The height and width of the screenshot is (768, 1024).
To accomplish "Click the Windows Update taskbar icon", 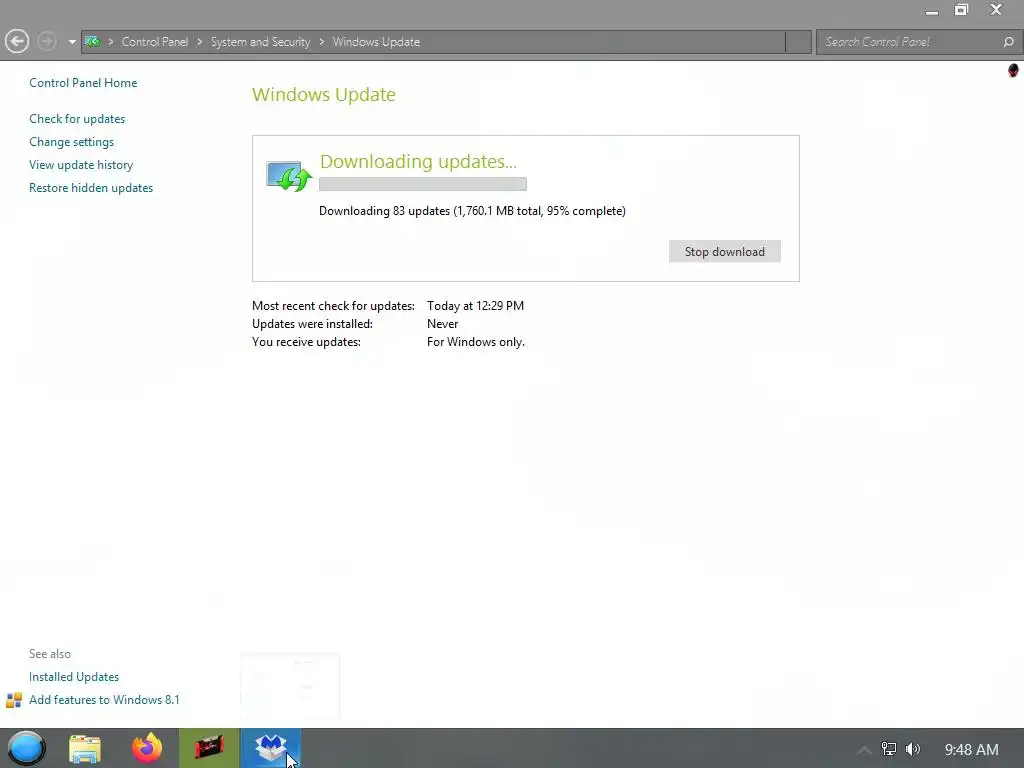I will [270, 748].
